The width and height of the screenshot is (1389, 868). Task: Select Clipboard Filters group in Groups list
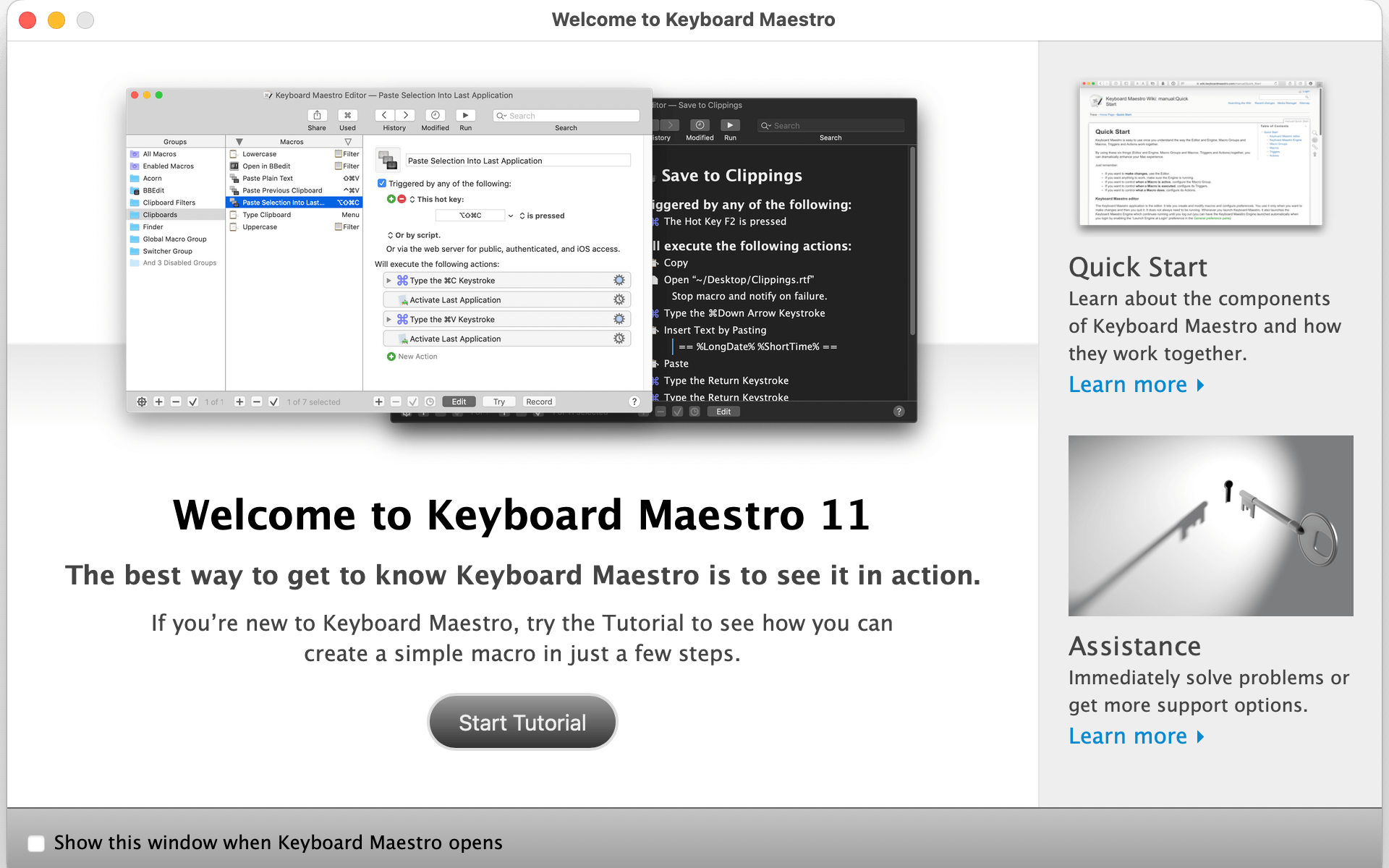click(x=175, y=203)
